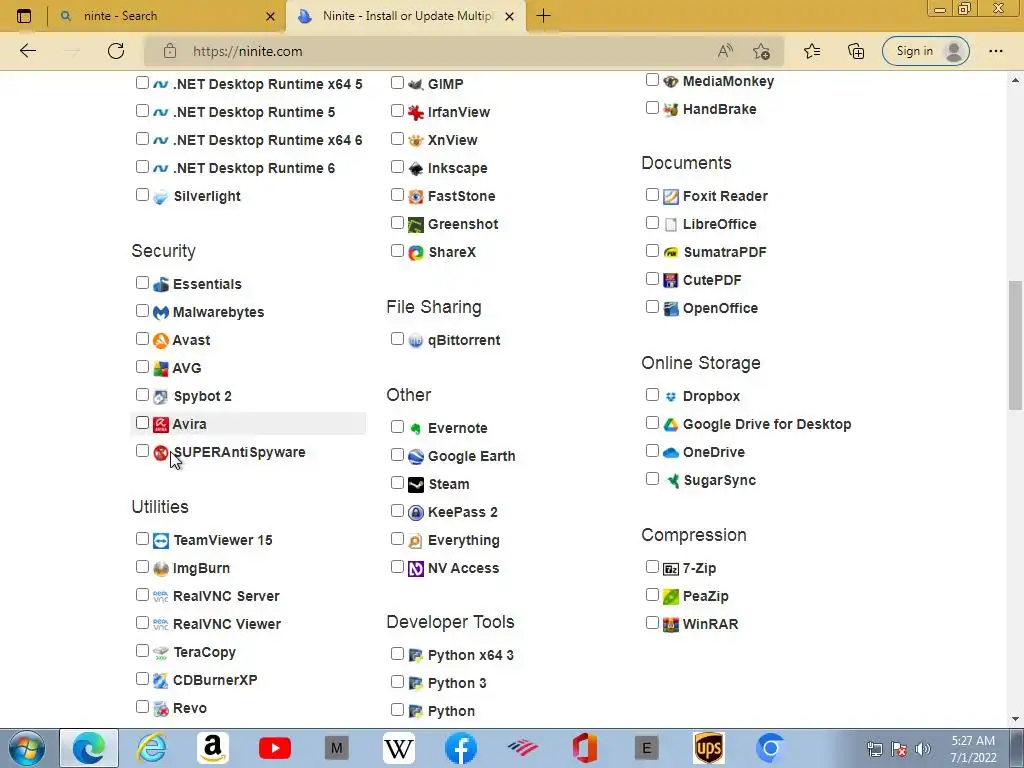The image size is (1024, 768).
Task: Open a new browser tab
Action: [543, 16]
